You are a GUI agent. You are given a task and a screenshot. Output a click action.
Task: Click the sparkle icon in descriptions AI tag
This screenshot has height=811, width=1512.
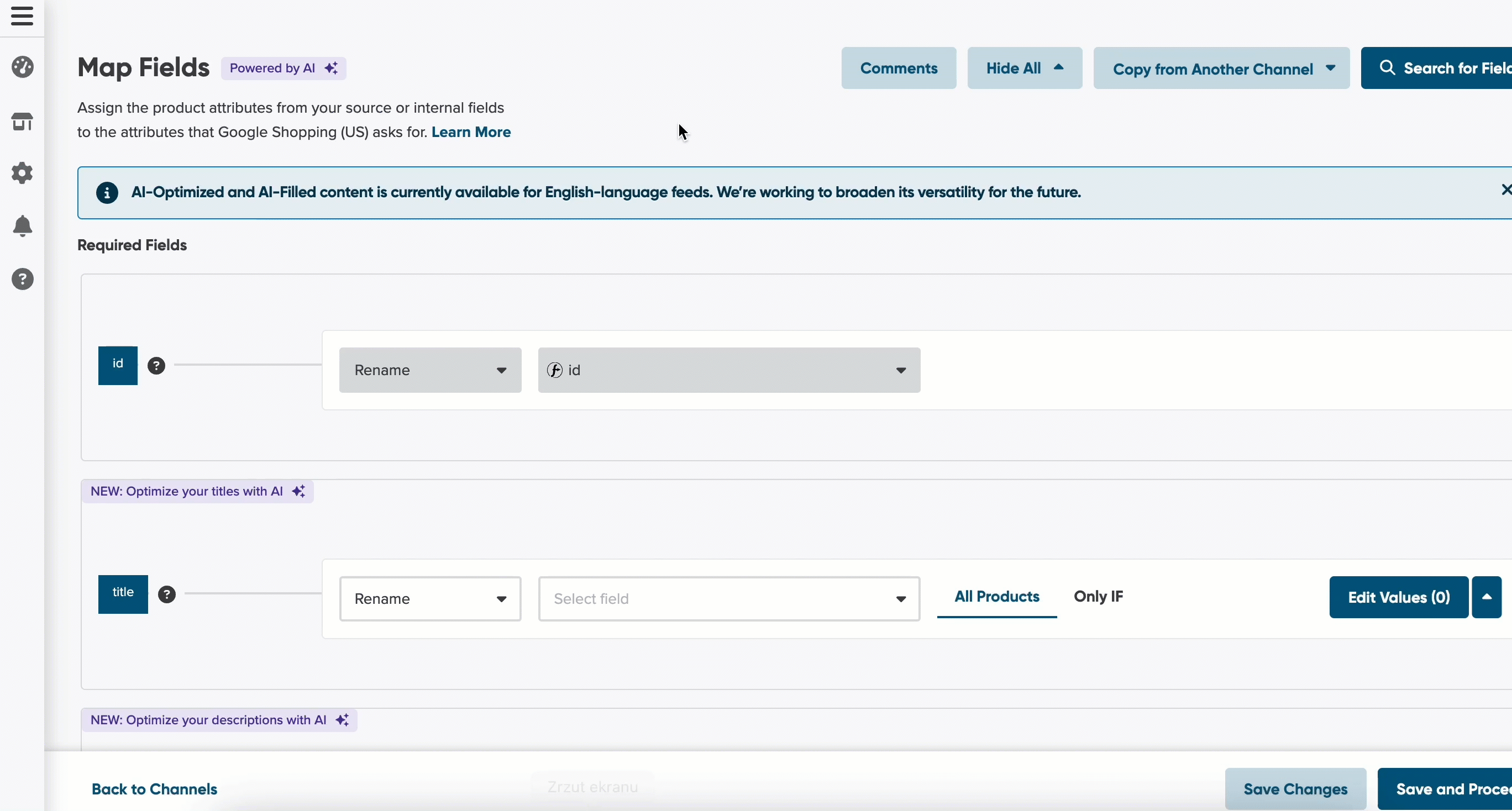point(342,720)
